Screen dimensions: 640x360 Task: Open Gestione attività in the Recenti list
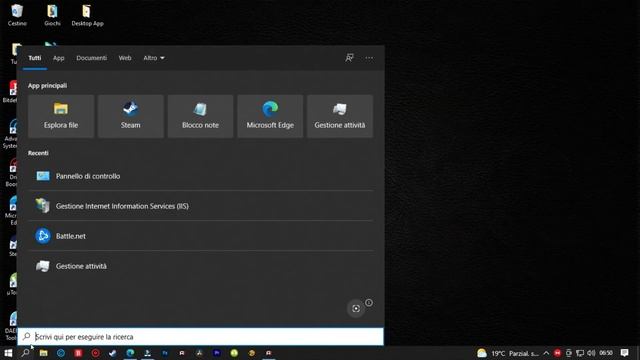200,266
